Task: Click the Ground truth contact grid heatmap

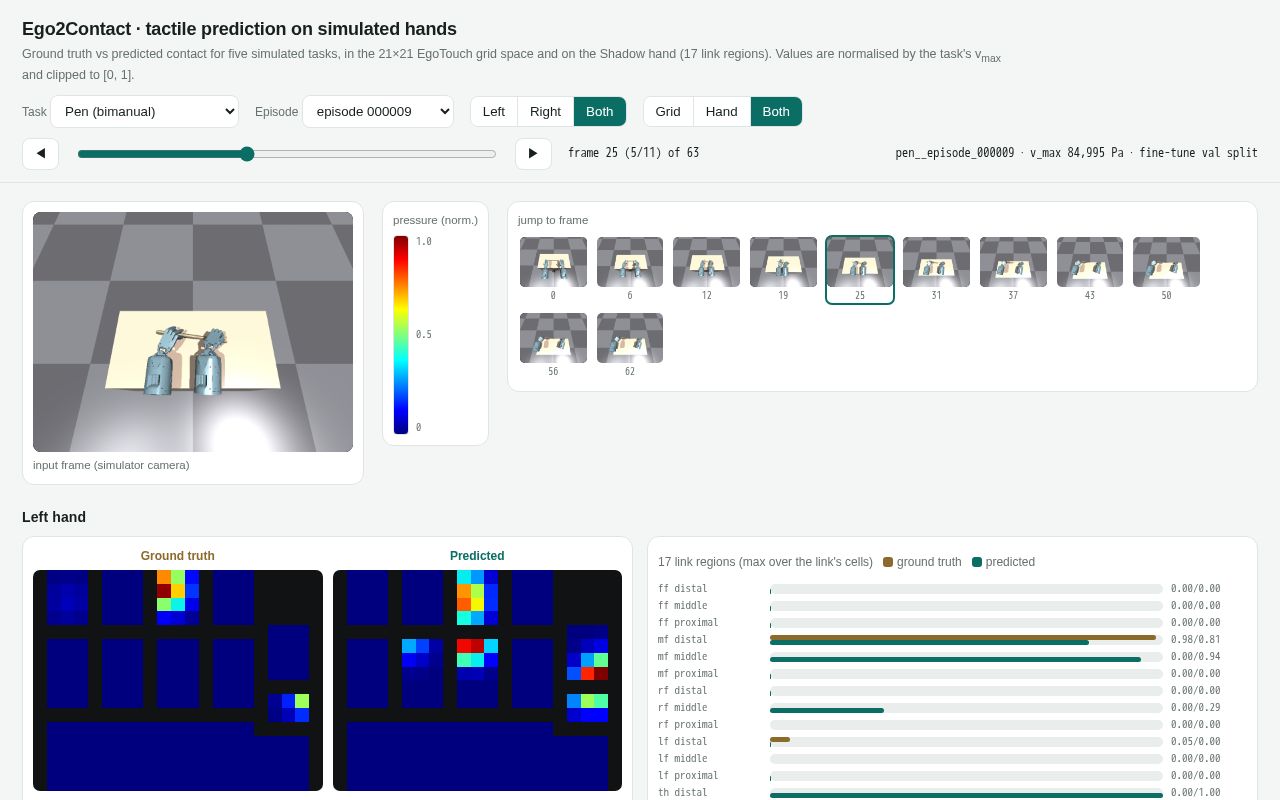Action: [x=178, y=680]
